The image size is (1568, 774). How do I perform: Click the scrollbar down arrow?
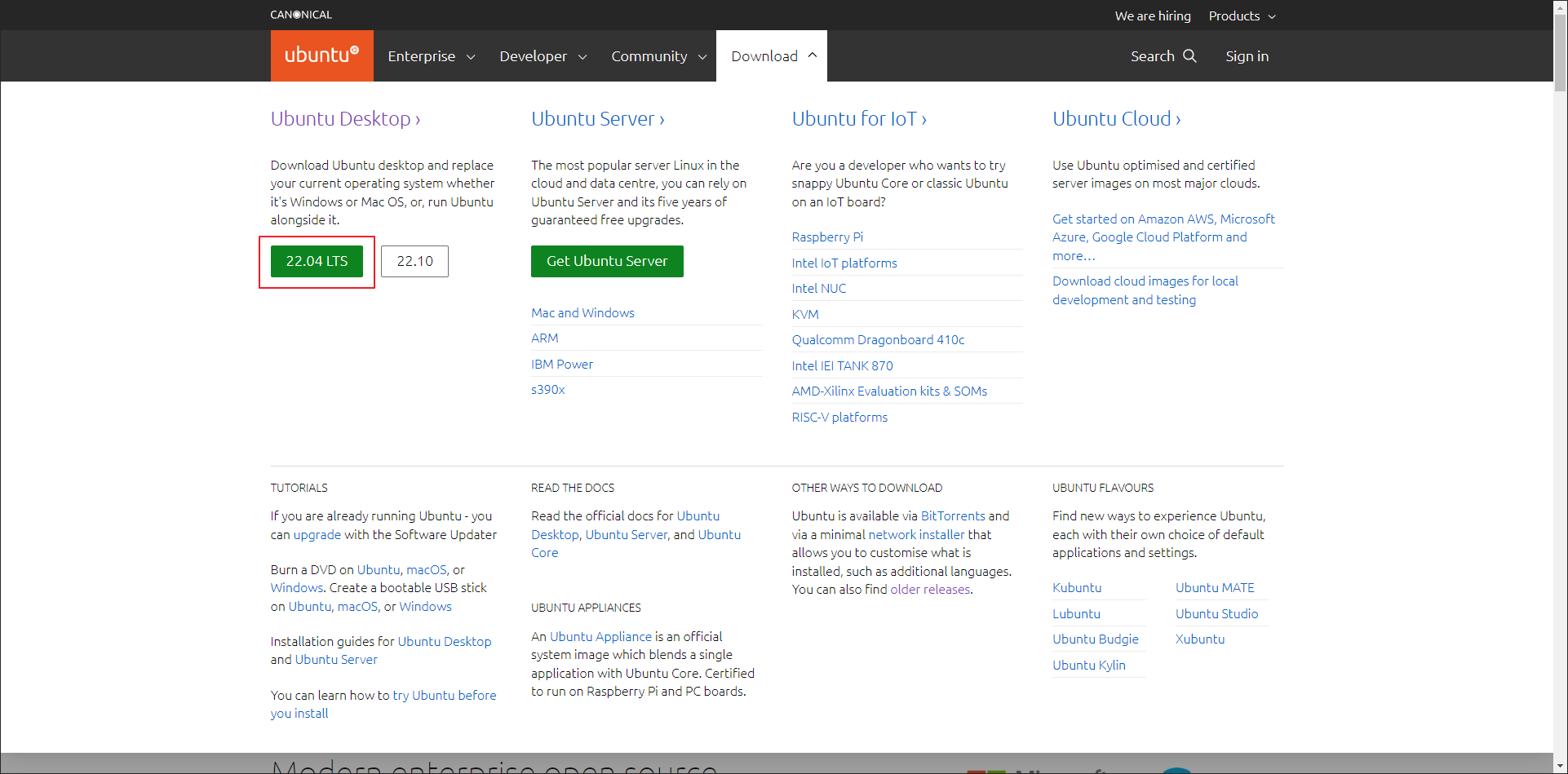click(1560, 767)
